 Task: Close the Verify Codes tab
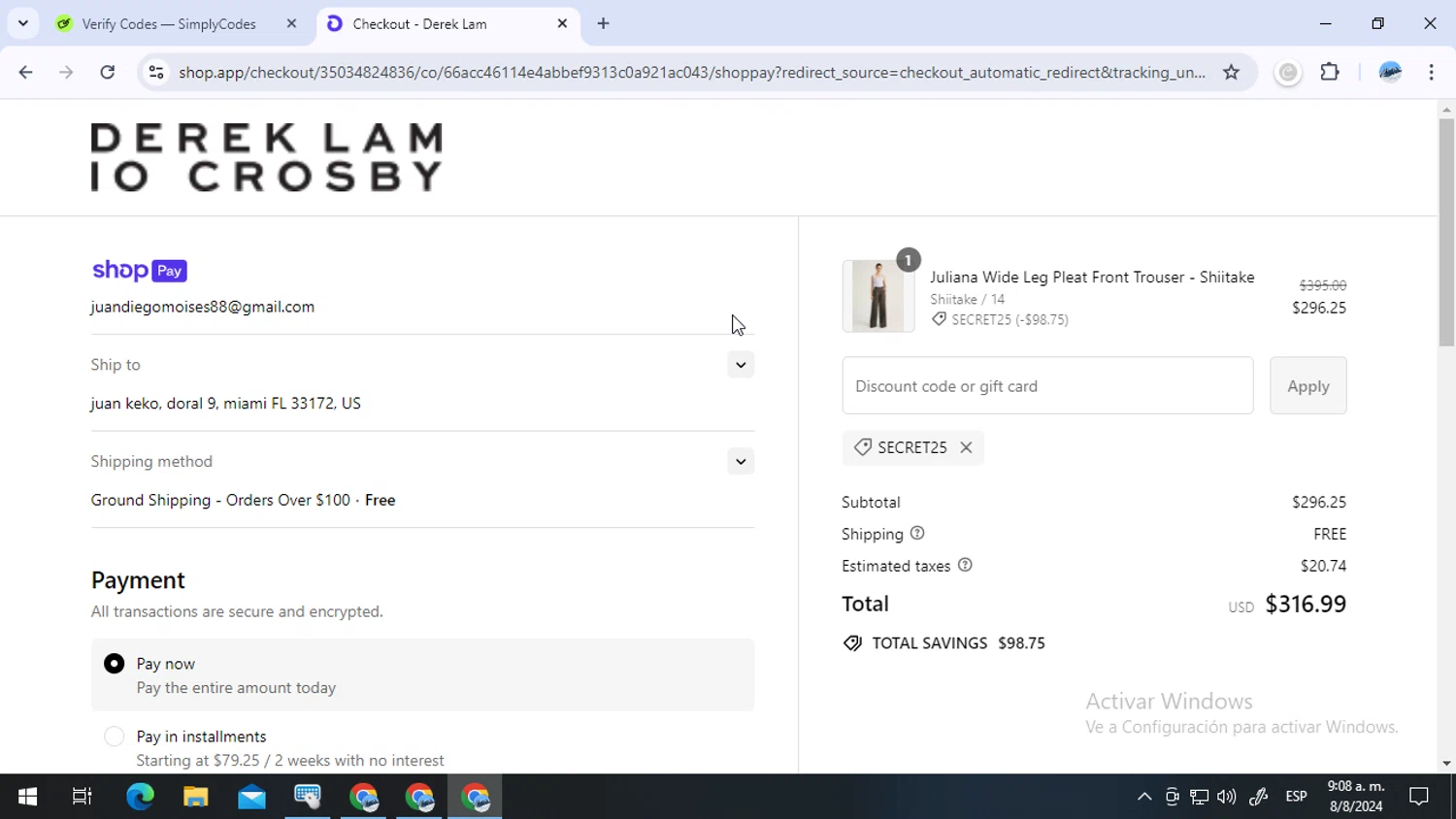pyautogui.click(x=291, y=23)
